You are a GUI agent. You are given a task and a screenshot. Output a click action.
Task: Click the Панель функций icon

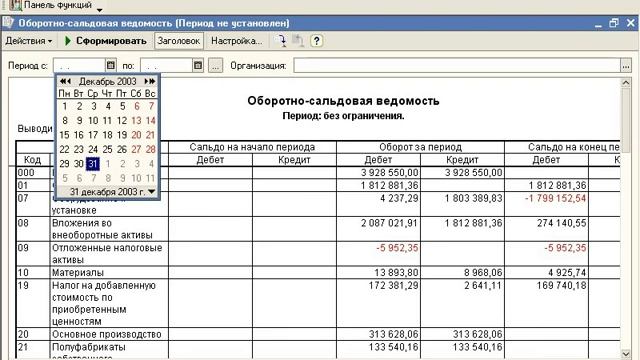[15, 5]
